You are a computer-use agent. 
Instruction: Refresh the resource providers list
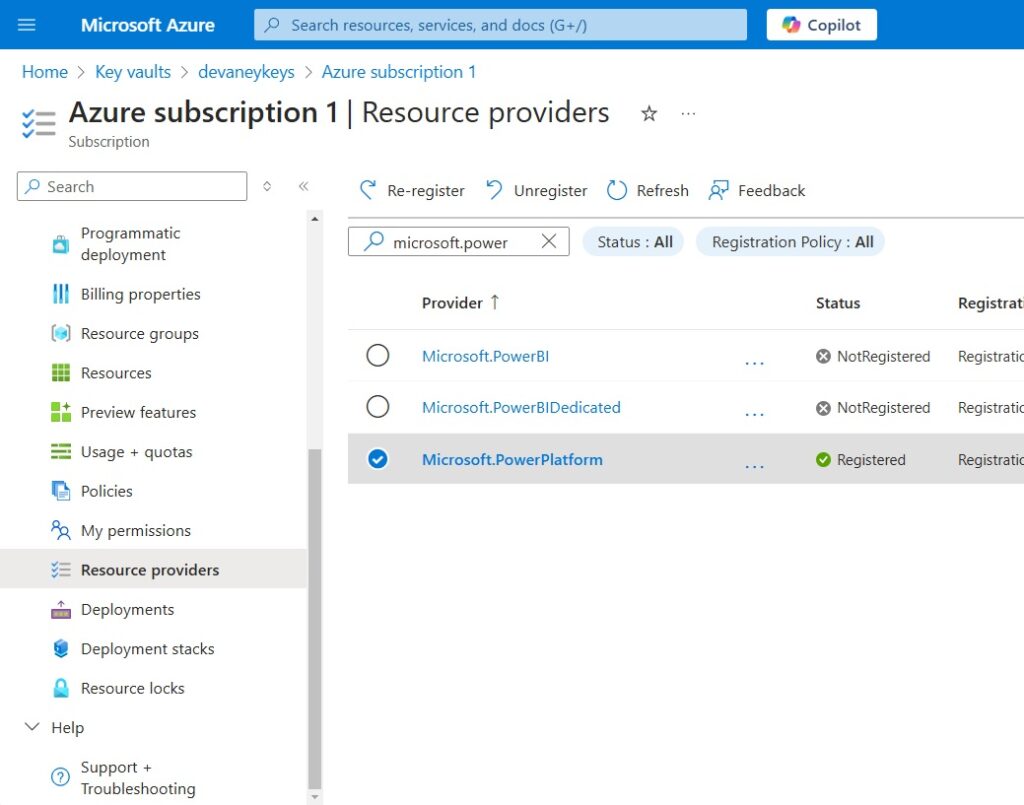pos(647,191)
